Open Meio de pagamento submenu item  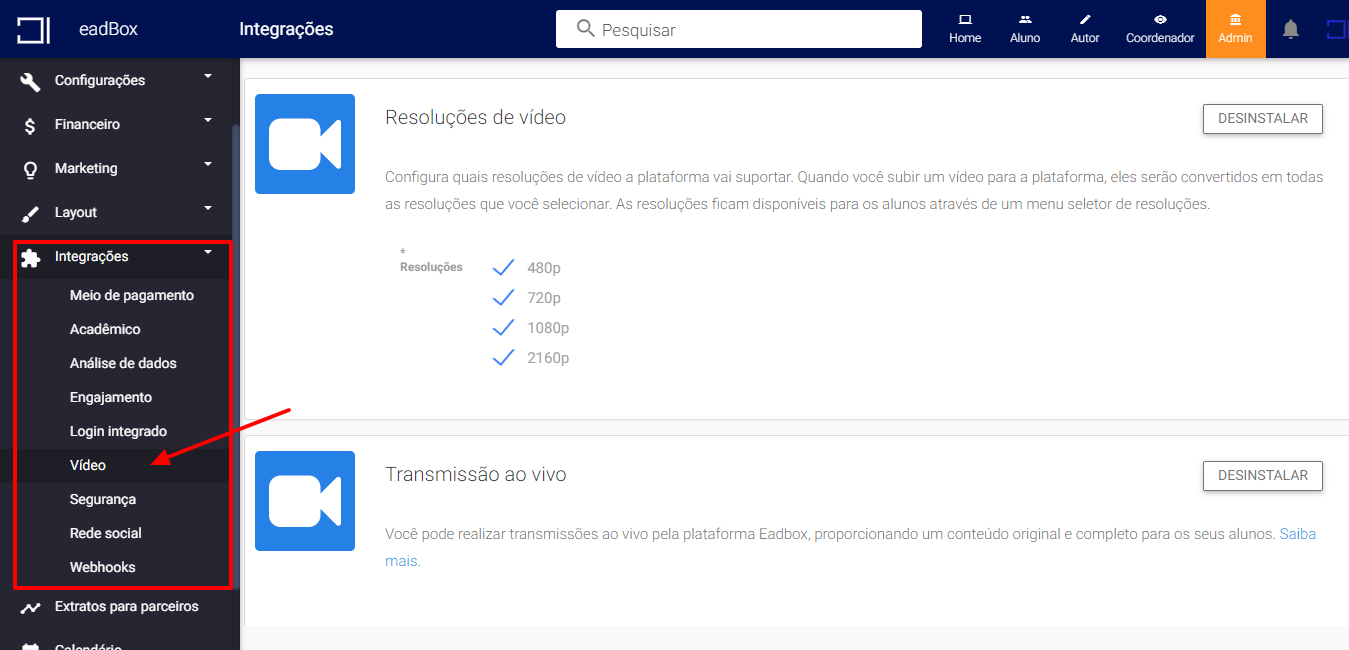click(132, 295)
